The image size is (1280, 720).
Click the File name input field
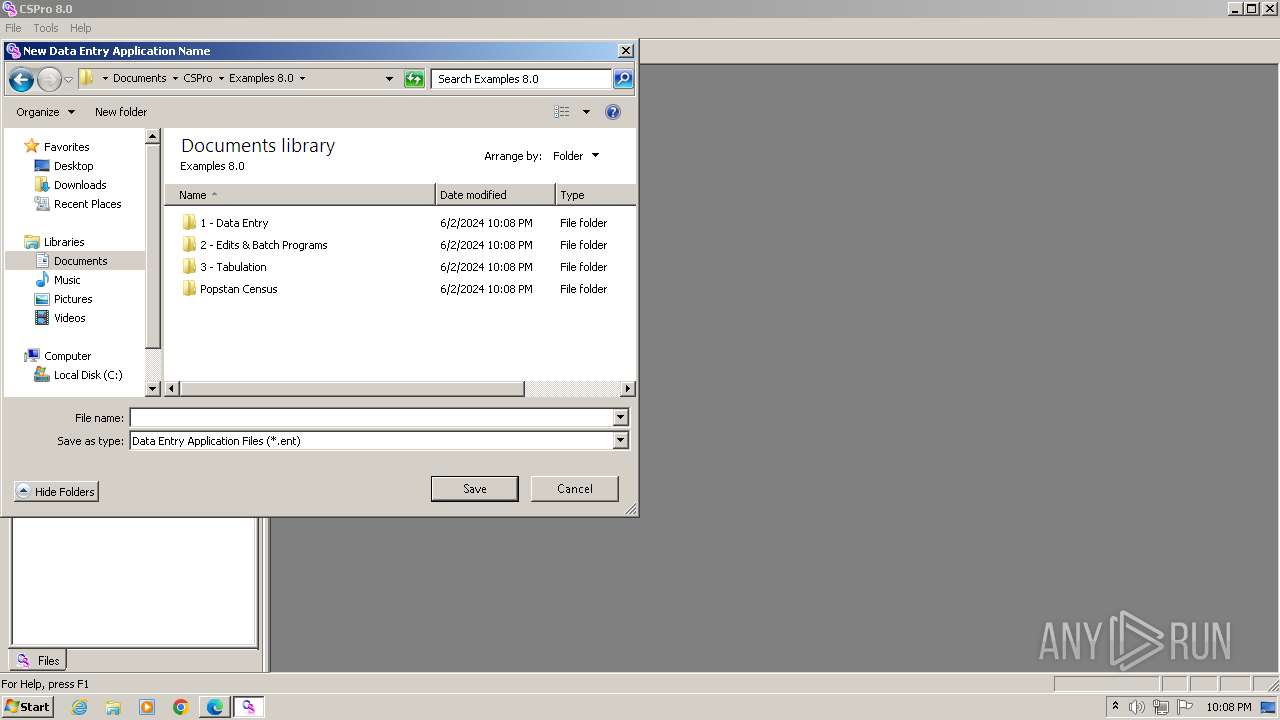[x=371, y=417]
